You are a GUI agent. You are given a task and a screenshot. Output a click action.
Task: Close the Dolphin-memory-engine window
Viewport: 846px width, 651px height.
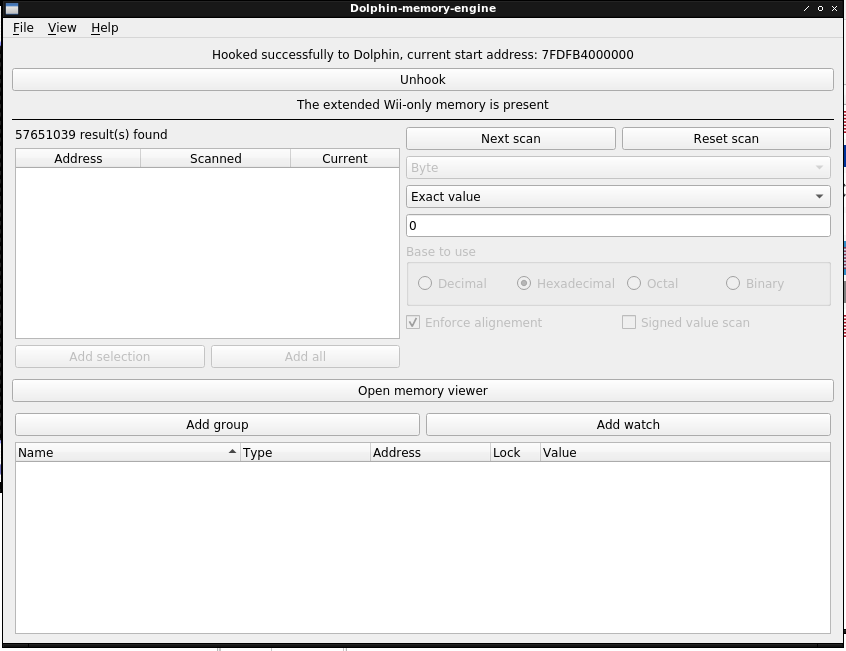[834, 9]
